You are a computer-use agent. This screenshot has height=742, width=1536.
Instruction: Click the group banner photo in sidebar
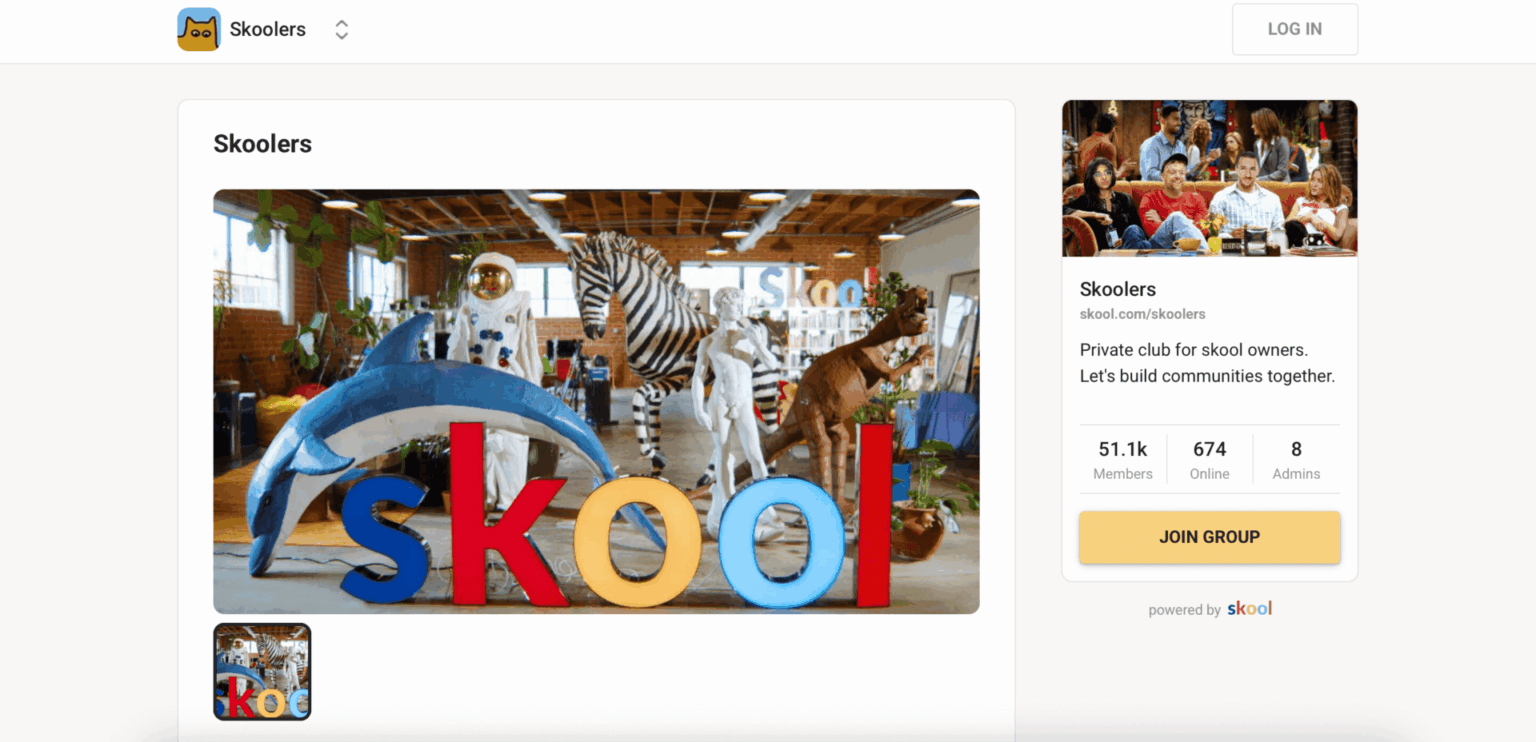[x=1209, y=178]
